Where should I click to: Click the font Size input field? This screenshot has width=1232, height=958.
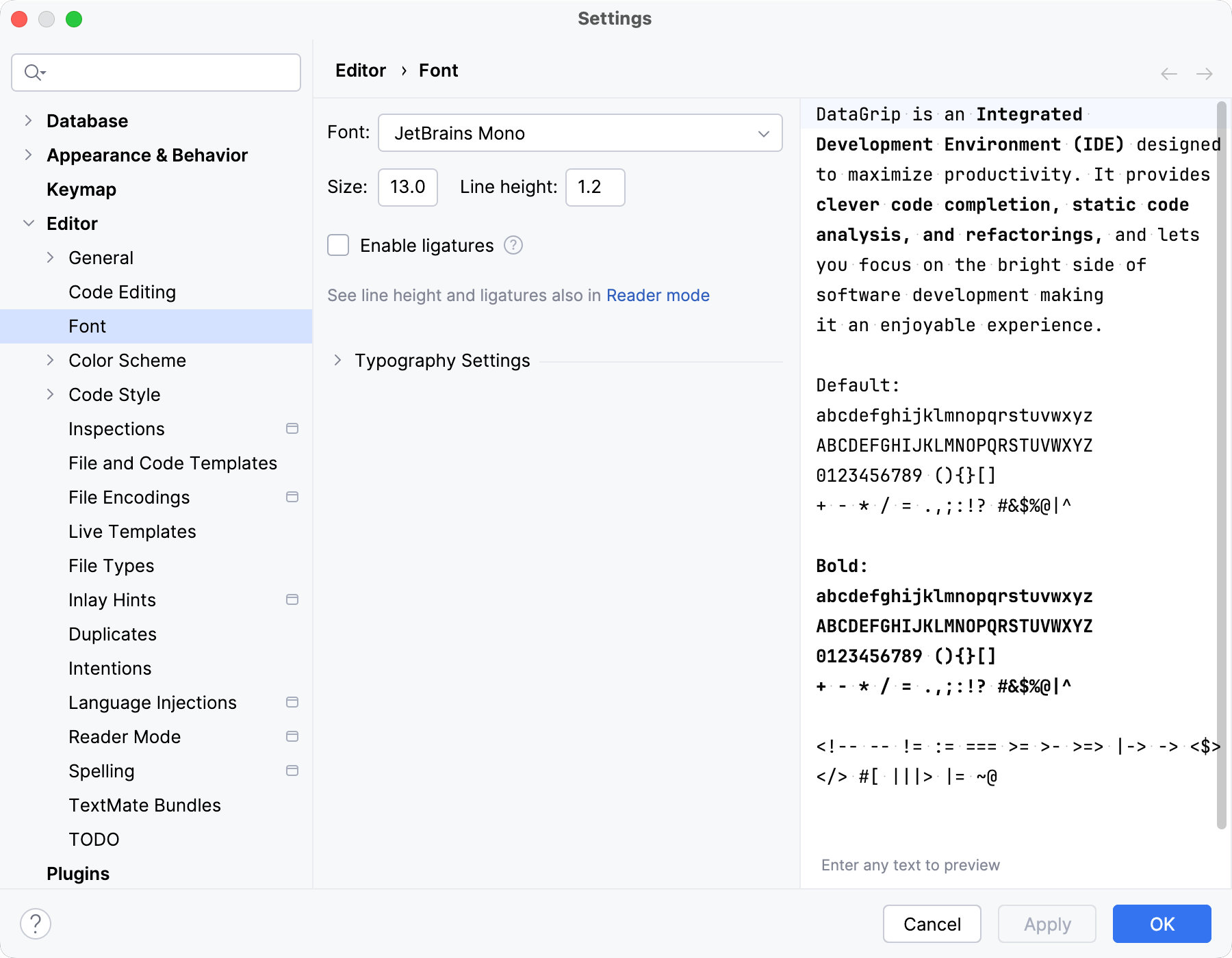point(408,187)
